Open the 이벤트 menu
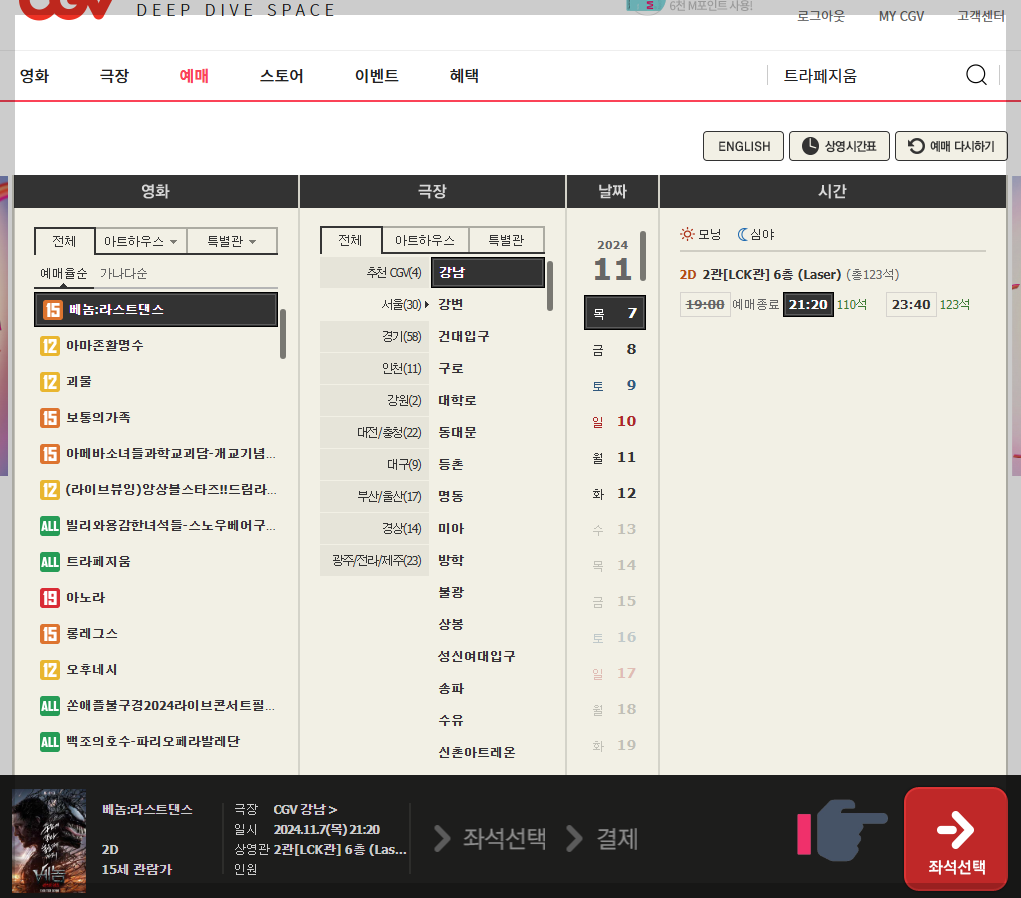Screen dimensions: 1021x898 click(376, 76)
